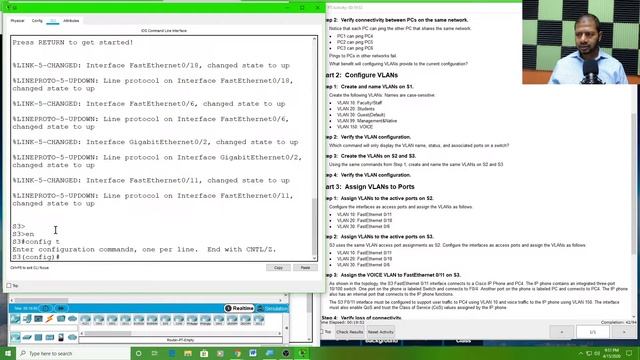Viewport: 640px width, 360px height.
Task: Click the CLI scrollbar down arrow
Action: point(314,258)
